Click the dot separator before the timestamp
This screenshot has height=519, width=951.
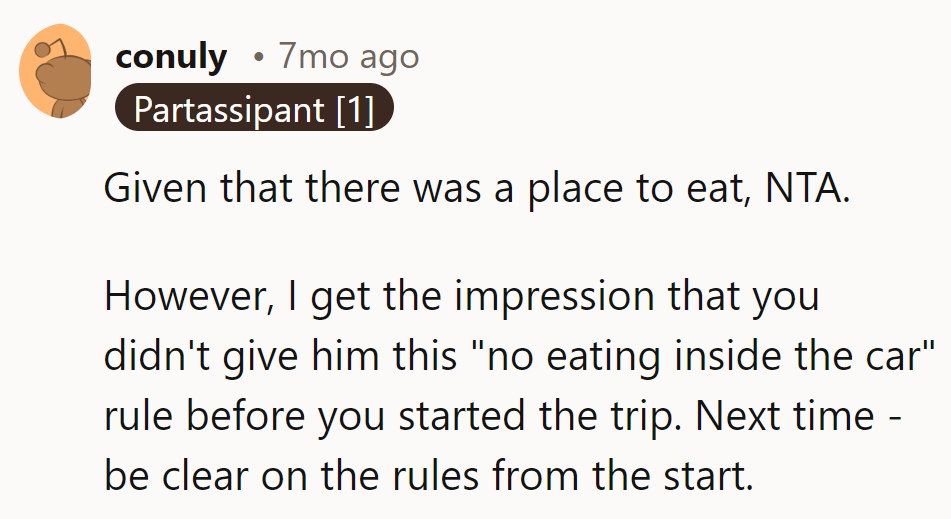pos(259,58)
